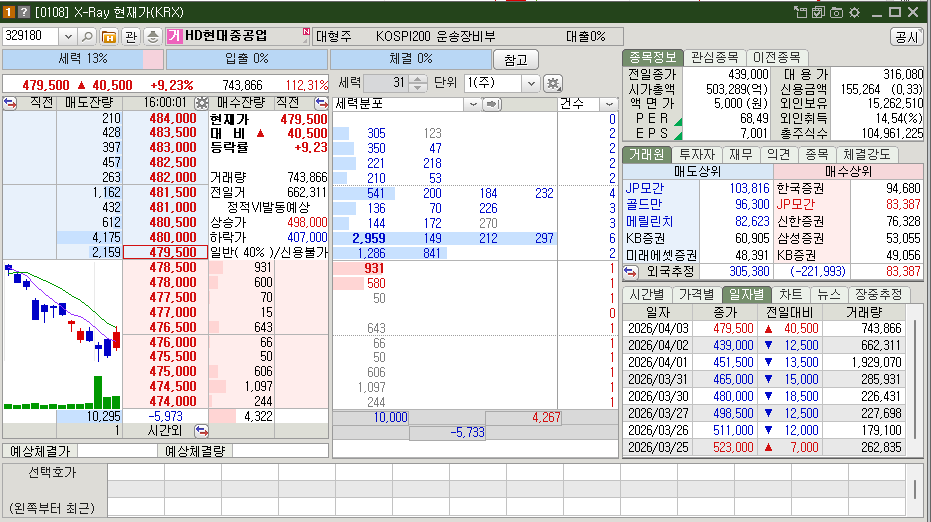Viewport: 931px width, 522px height.
Task: Click the 2,959 value in 세력분포
Action: coord(369,238)
